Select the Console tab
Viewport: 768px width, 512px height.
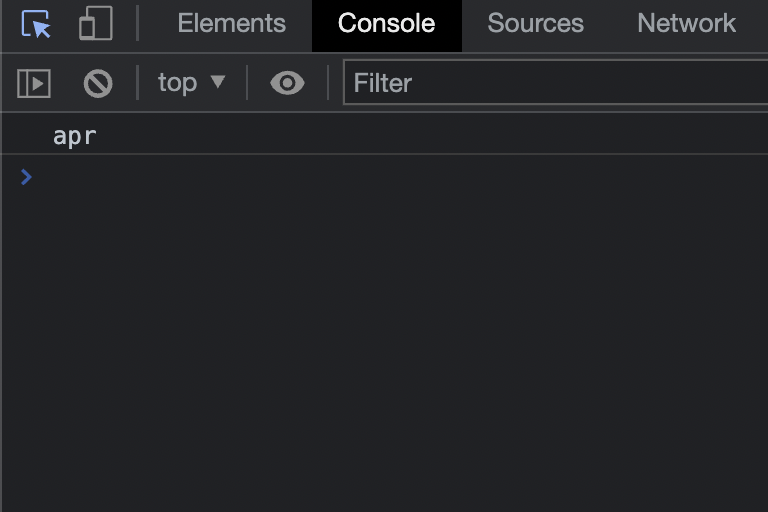pos(386,24)
